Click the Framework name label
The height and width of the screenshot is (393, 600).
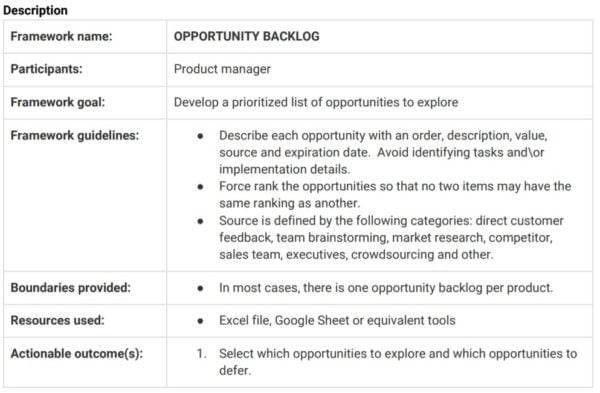pos(61,36)
